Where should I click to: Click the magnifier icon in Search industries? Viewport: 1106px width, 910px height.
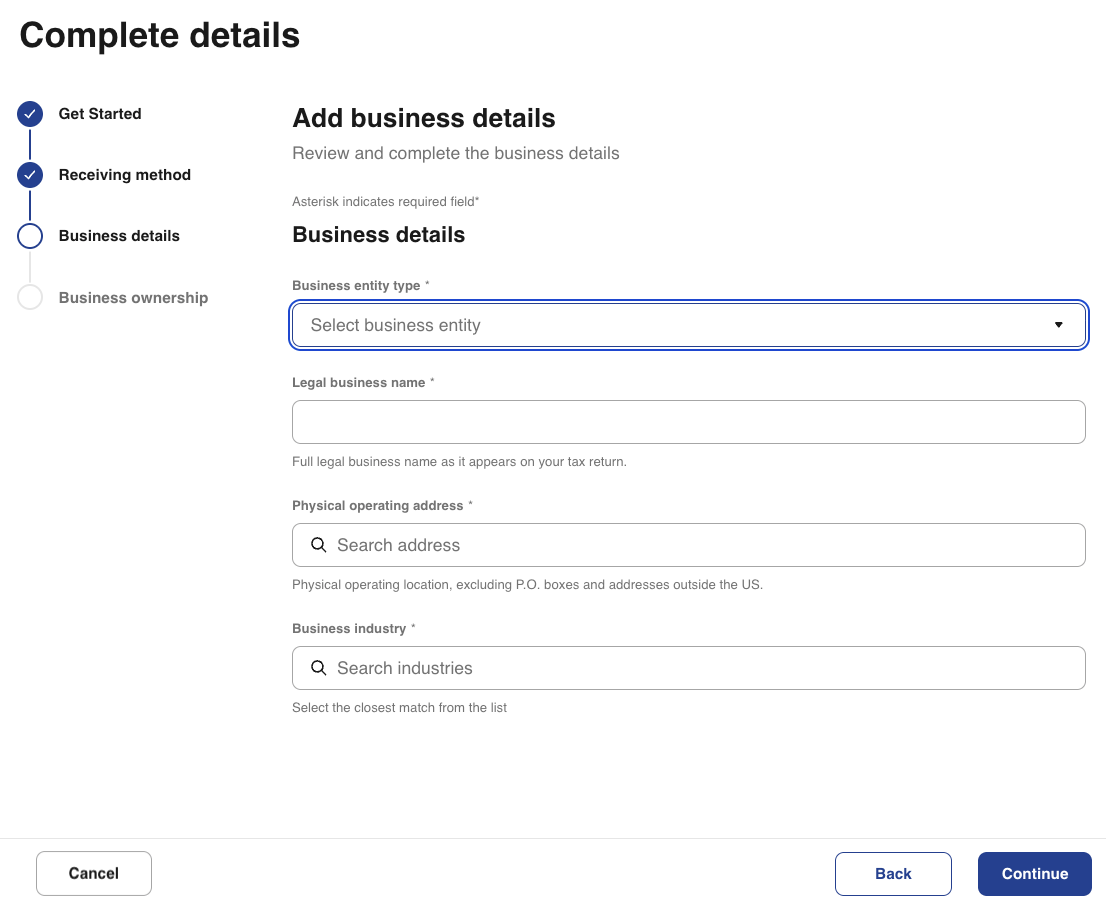[319, 668]
